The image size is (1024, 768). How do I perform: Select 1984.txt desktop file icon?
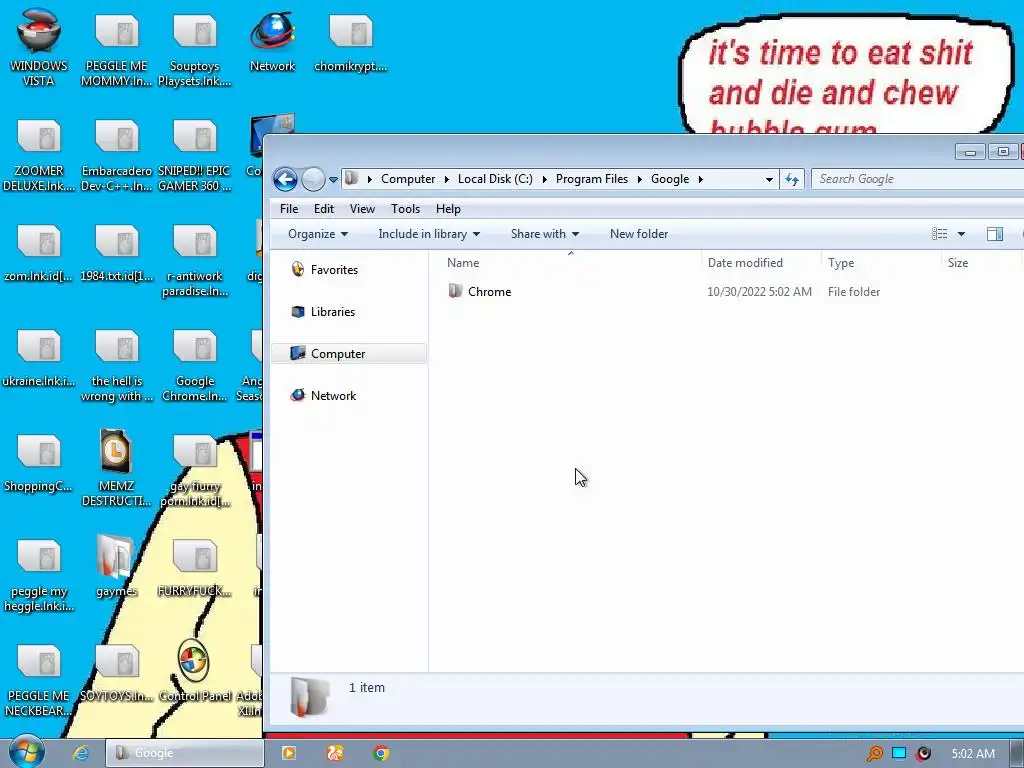pos(116,252)
